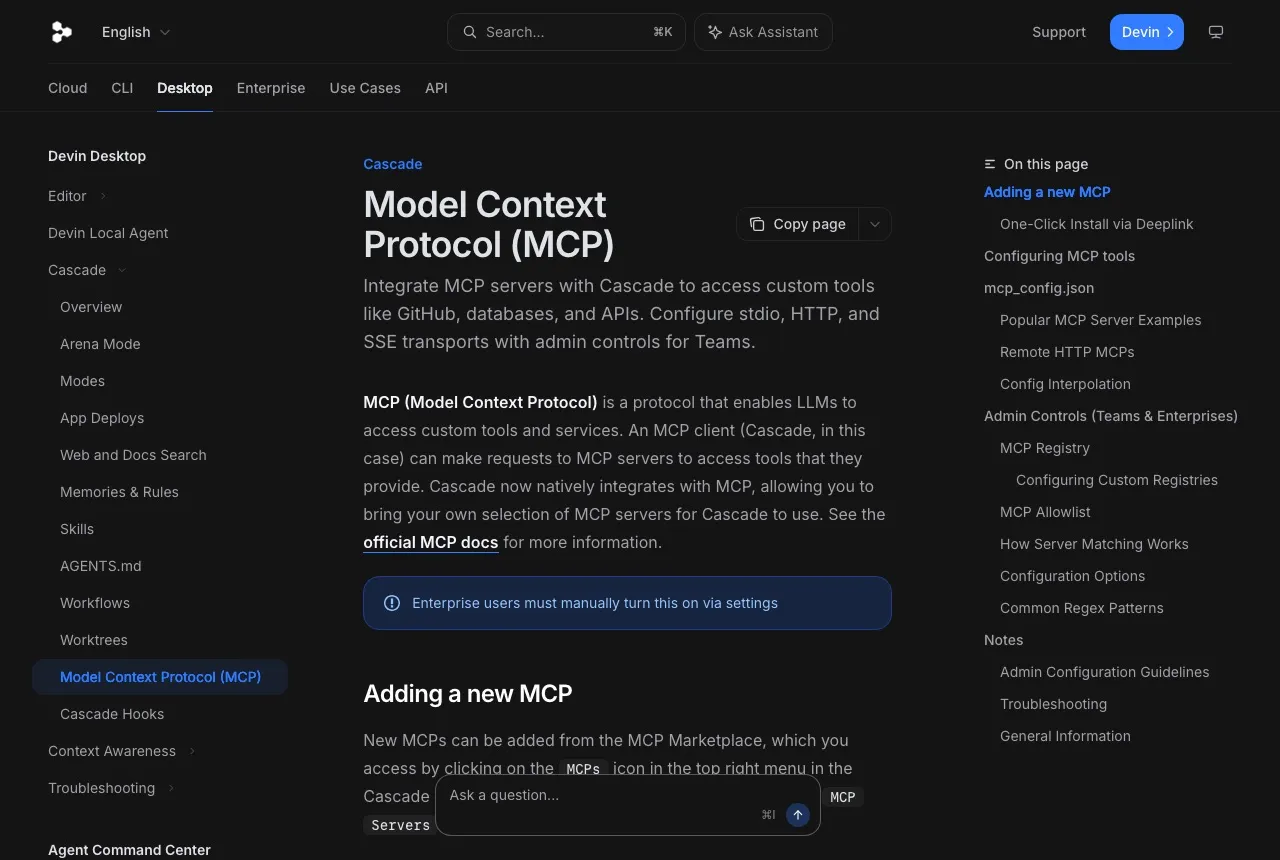Jump to Notes section
Viewport: 1280px width, 860px height.
(1003, 640)
